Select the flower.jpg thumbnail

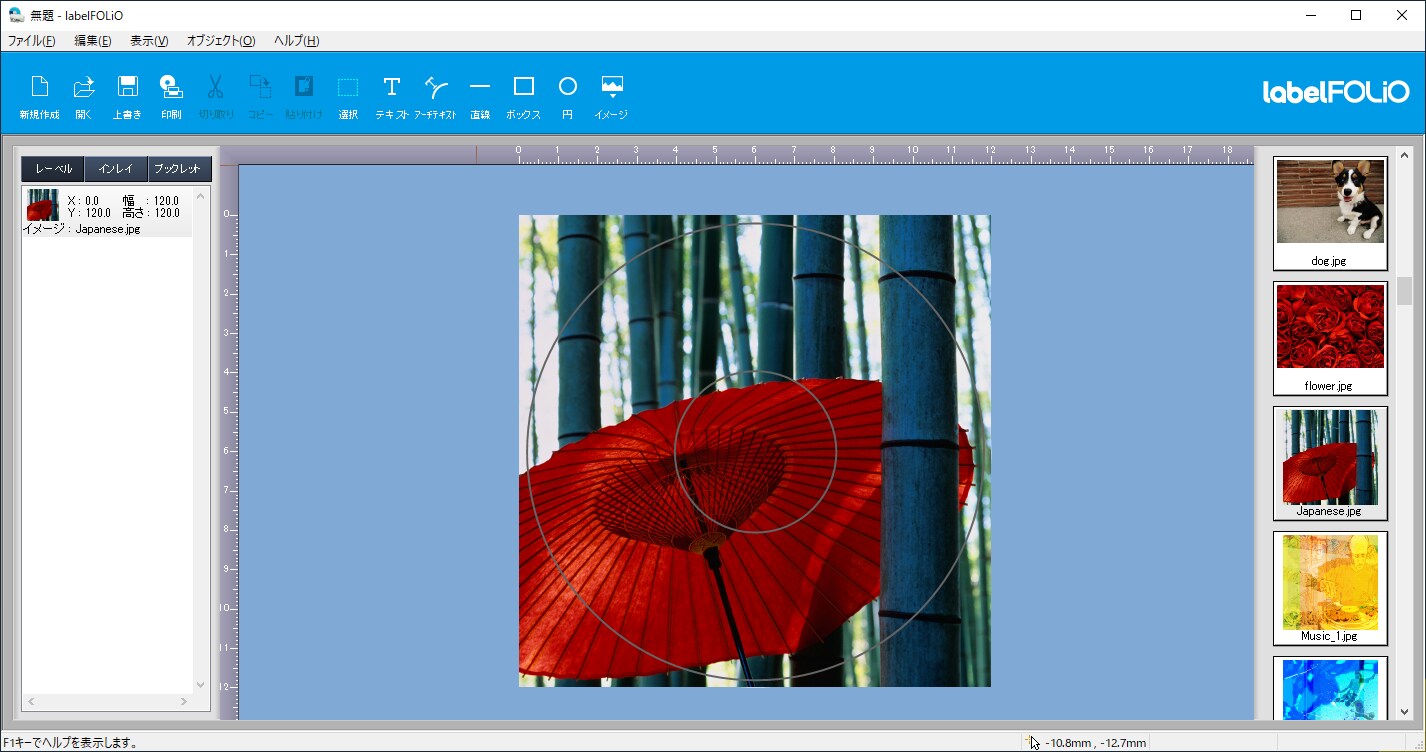point(1330,338)
